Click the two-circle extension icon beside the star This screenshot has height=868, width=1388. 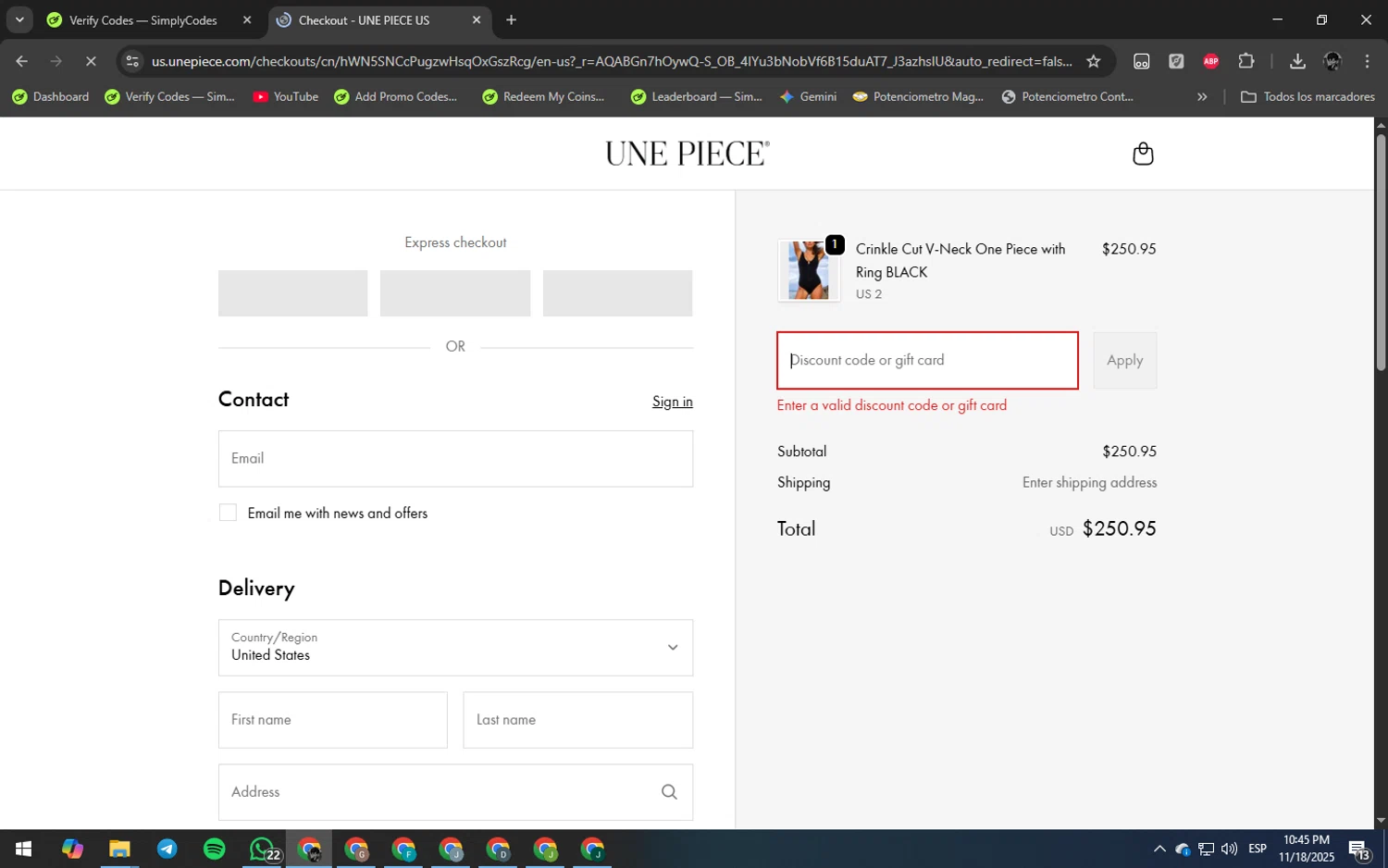[x=1142, y=61]
